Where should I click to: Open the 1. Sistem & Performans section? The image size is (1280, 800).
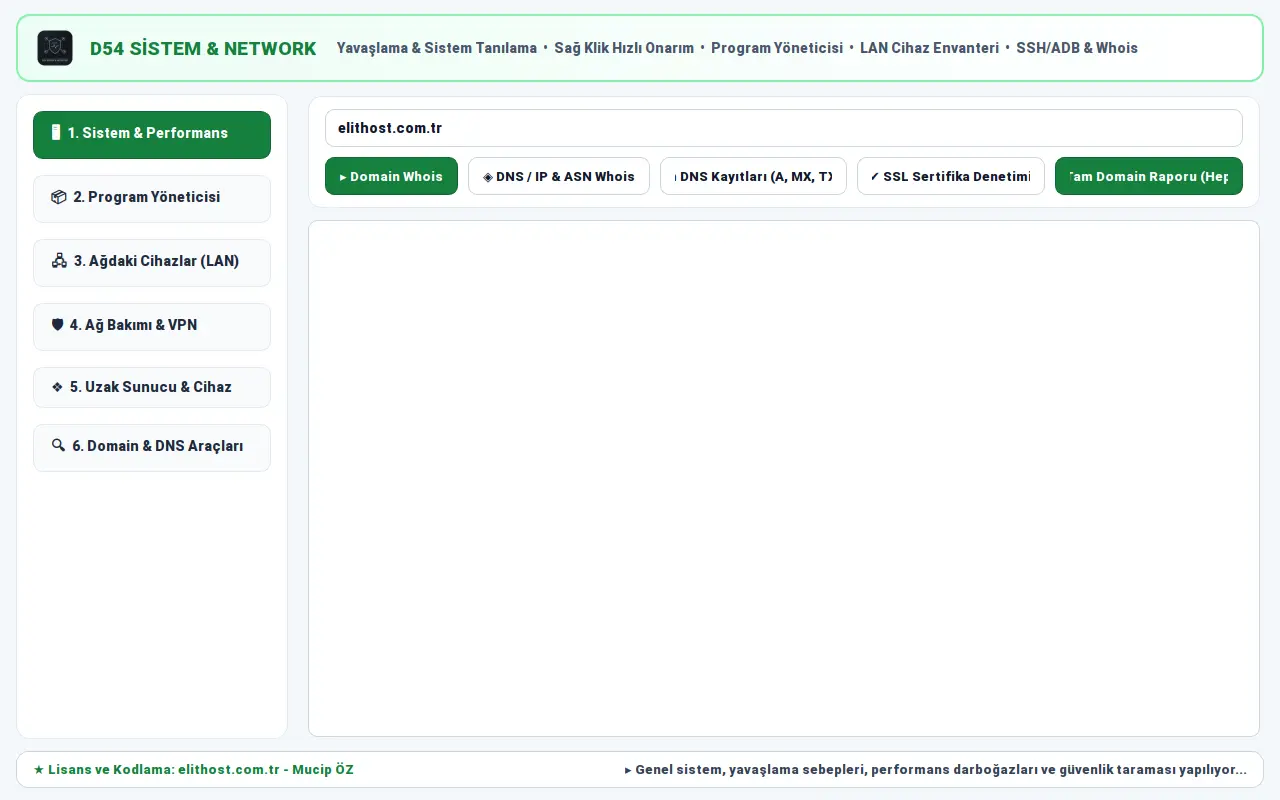(152, 135)
